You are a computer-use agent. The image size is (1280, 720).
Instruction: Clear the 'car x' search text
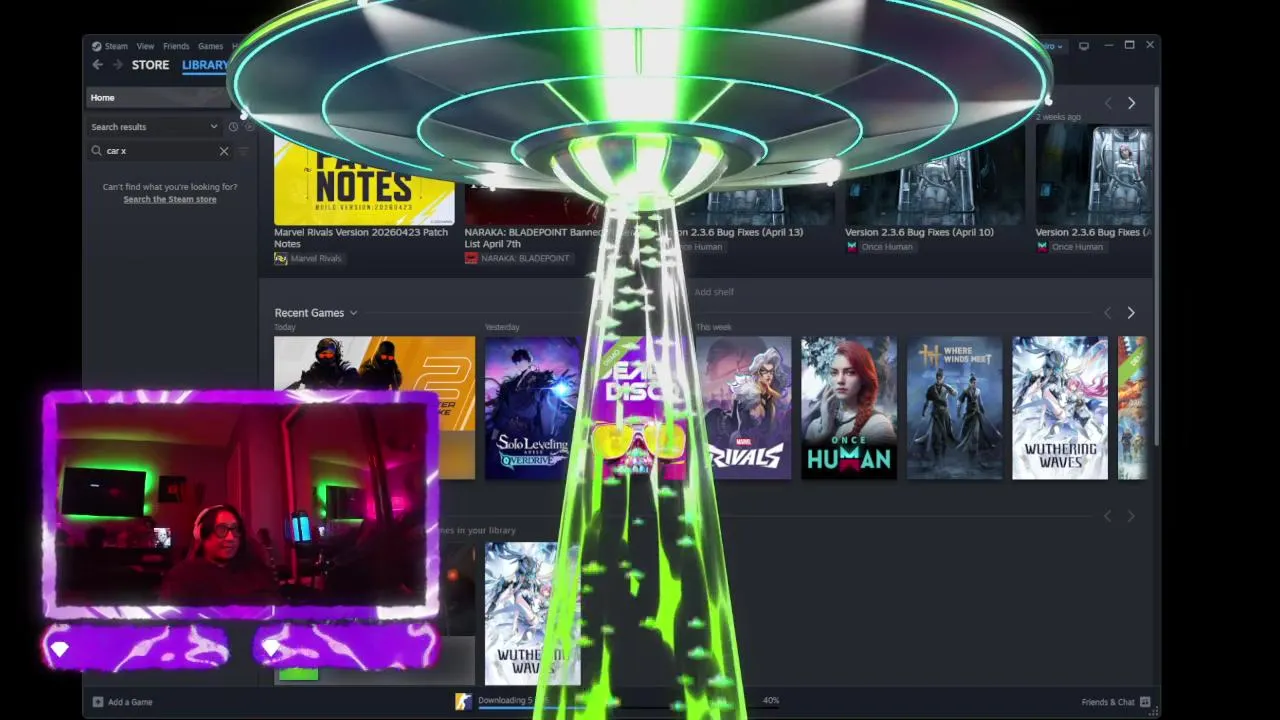[x=224, y=151]
